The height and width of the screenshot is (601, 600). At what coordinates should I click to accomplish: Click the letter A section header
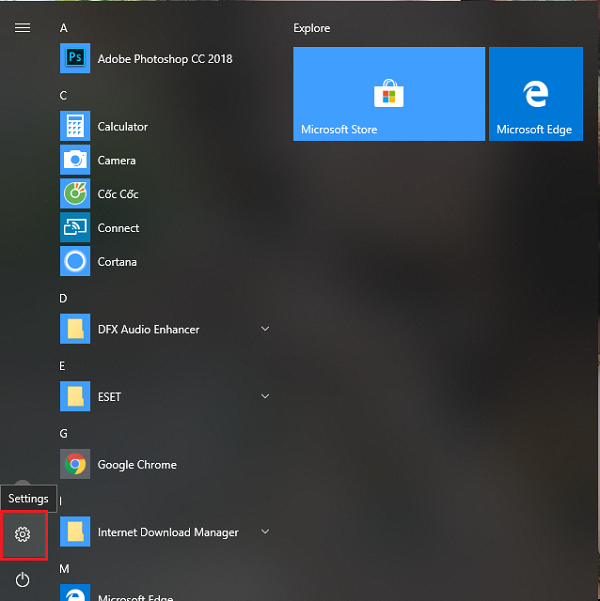tap(64, 28)
